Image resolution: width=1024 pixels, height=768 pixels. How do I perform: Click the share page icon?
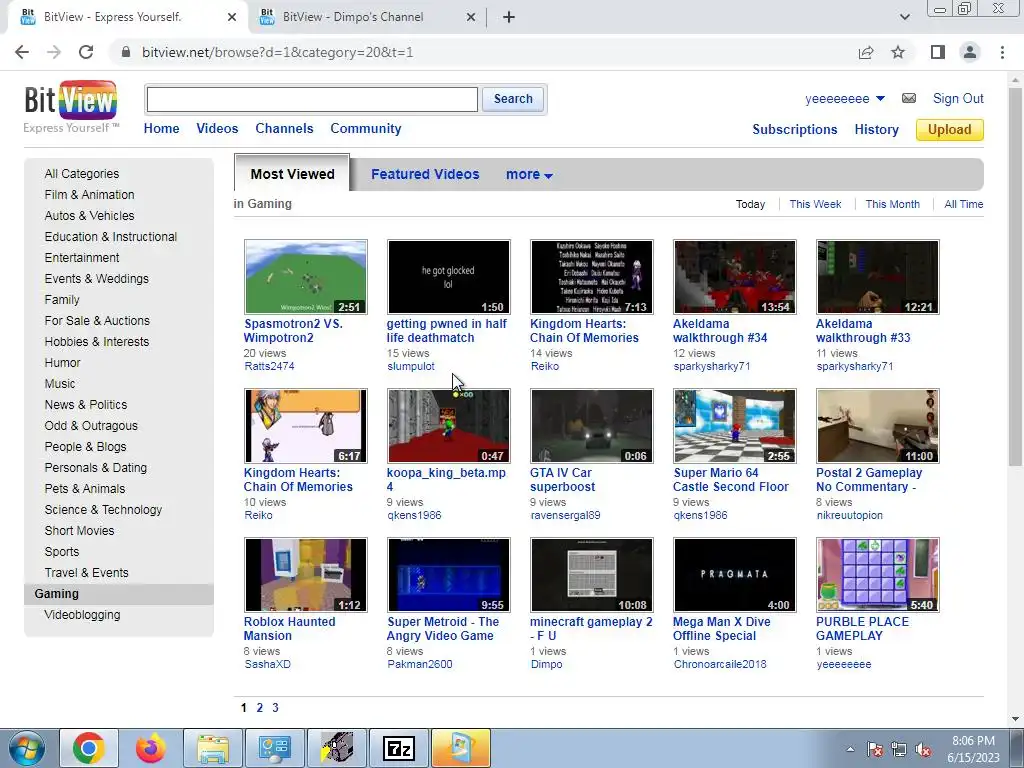[x=866, y=52]
